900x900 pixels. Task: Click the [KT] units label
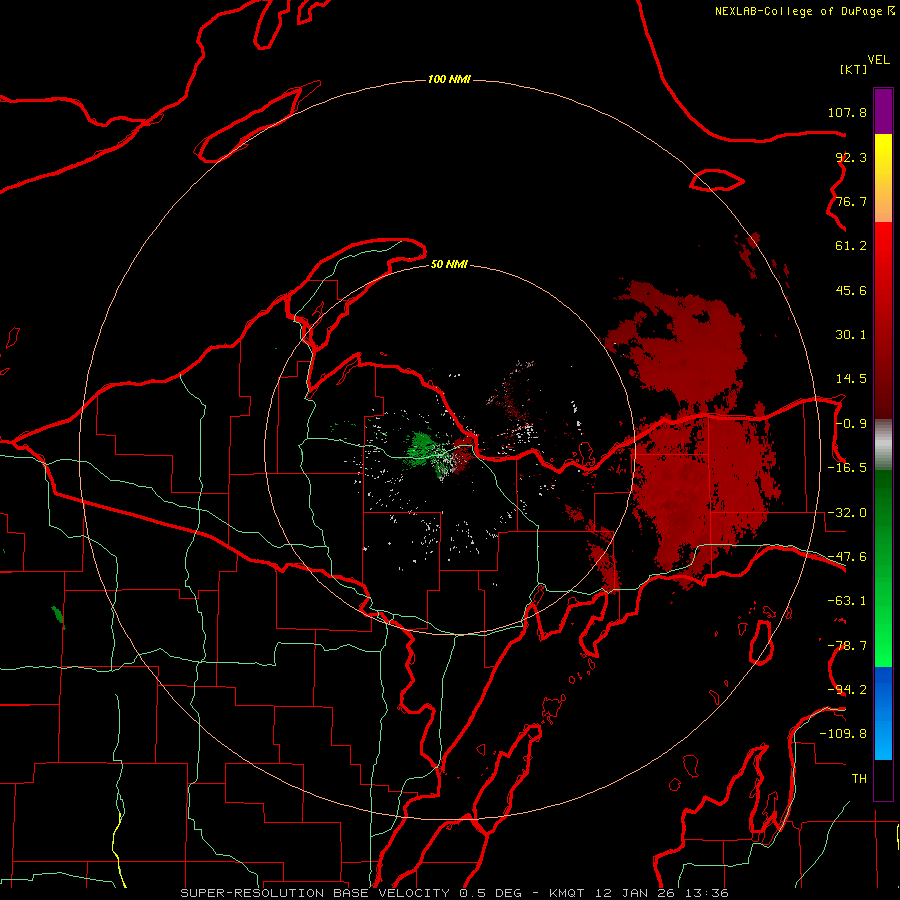tap(853, 69)
